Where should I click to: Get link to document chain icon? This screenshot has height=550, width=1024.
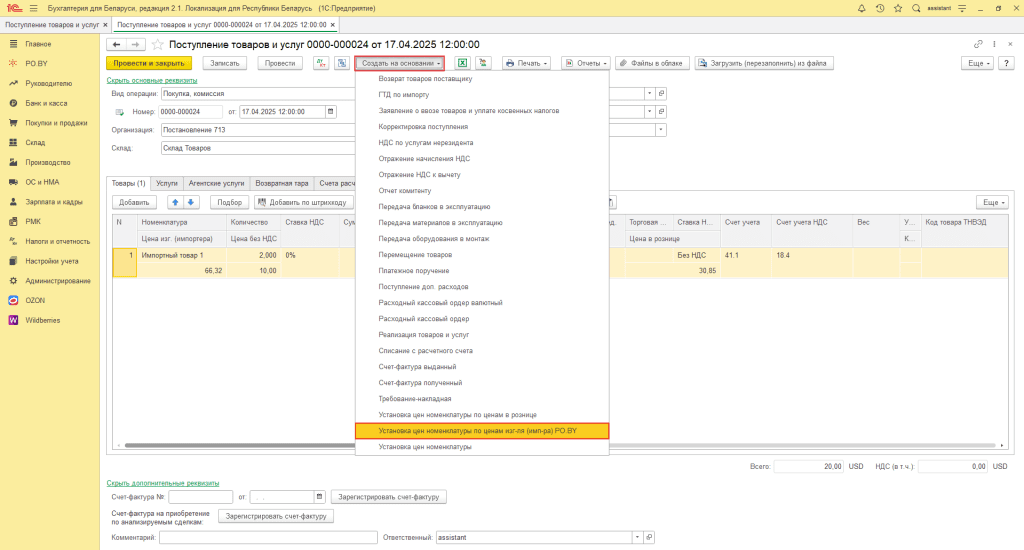[978, 44]
